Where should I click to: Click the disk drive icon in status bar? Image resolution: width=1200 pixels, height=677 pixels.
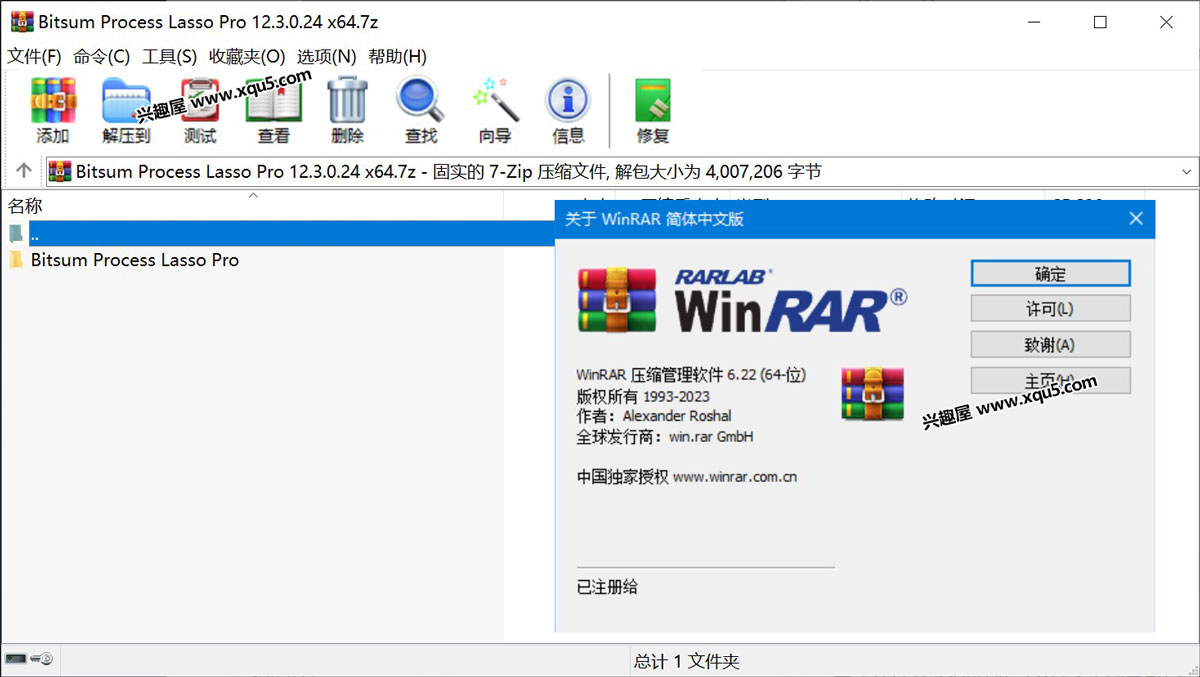[x=16, y=659]
